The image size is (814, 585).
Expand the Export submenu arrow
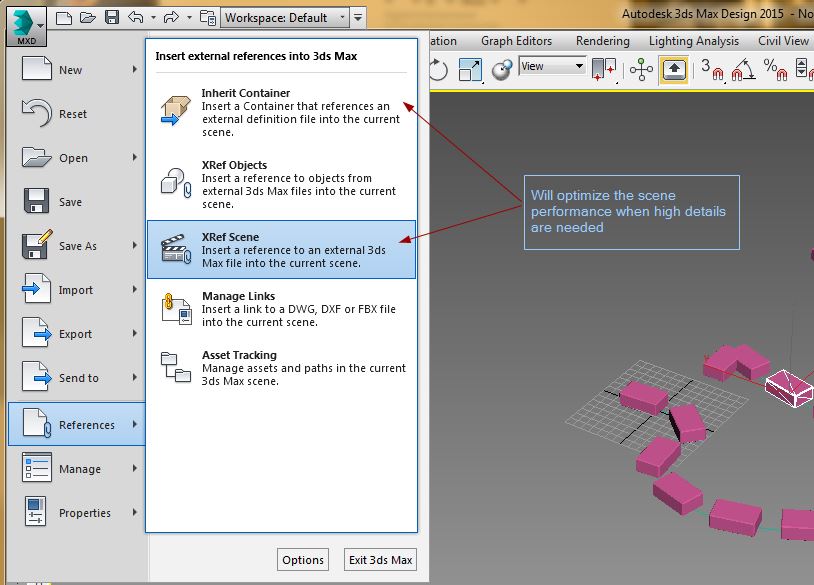coord(134,333)
